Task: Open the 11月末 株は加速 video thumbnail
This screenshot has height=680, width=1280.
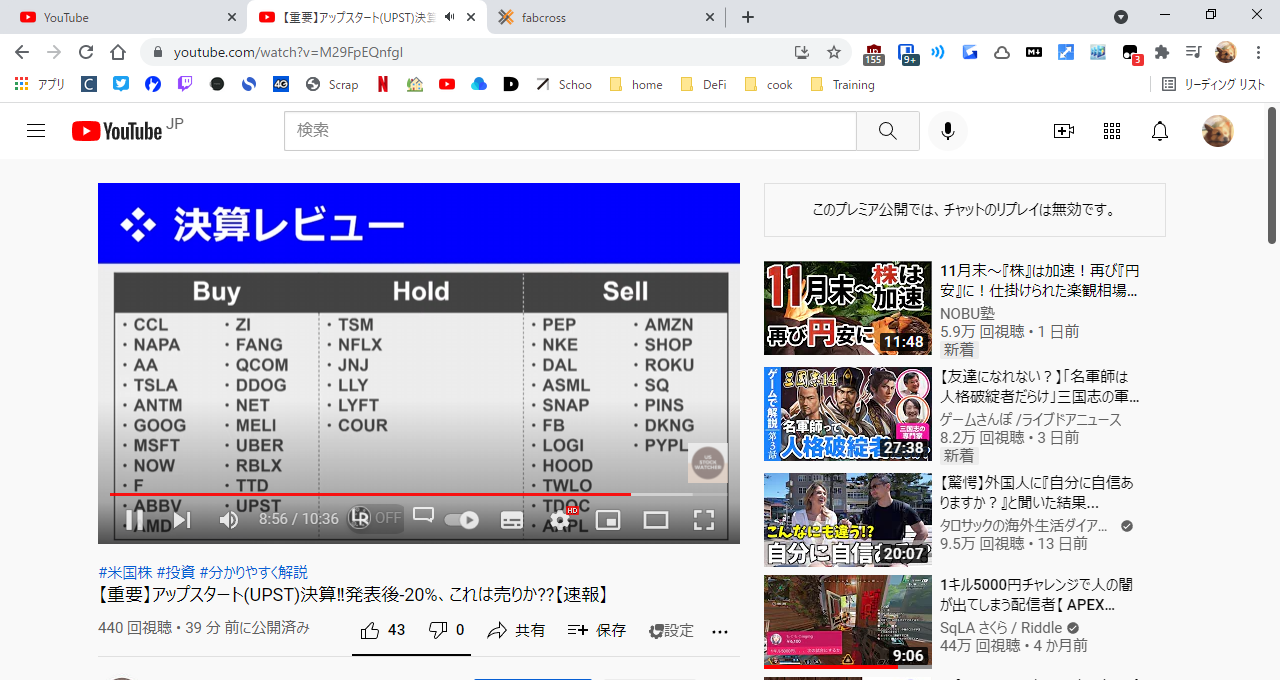Action: click(848, 308)
